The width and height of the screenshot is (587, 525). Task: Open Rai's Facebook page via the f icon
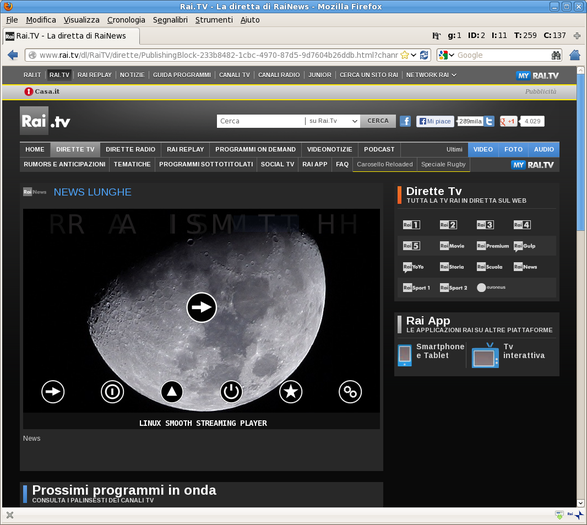click(x=405, y=121)
